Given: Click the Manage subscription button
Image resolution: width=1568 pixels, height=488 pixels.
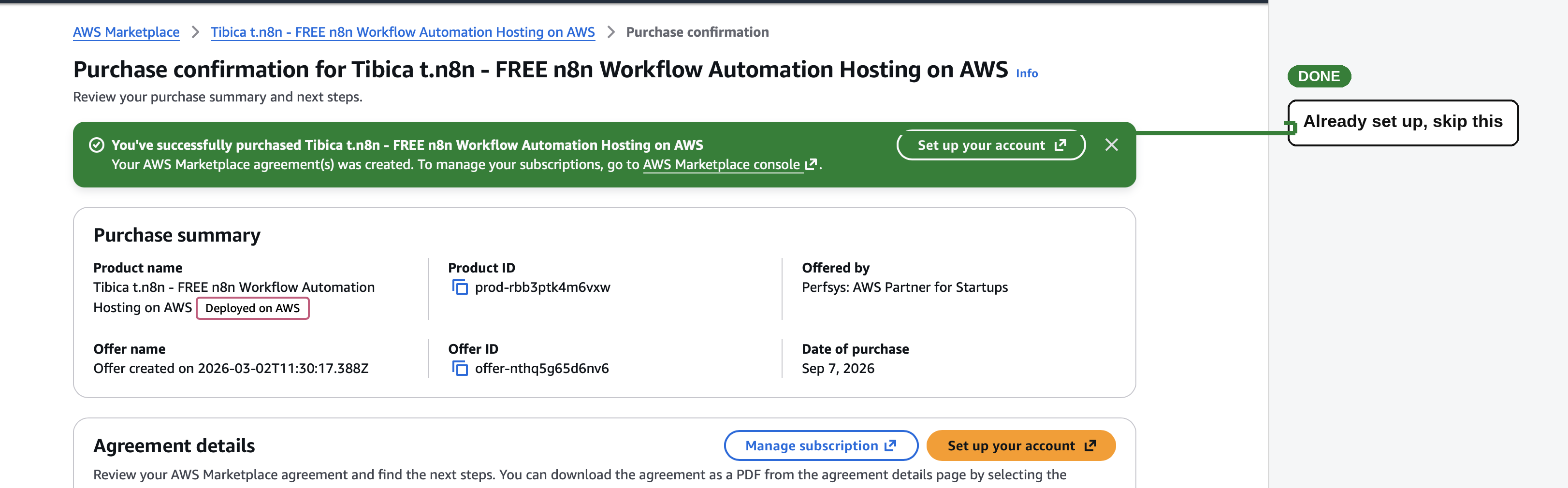Looking at the screenshot, I should pyautogui.click(x=821, y=445).
